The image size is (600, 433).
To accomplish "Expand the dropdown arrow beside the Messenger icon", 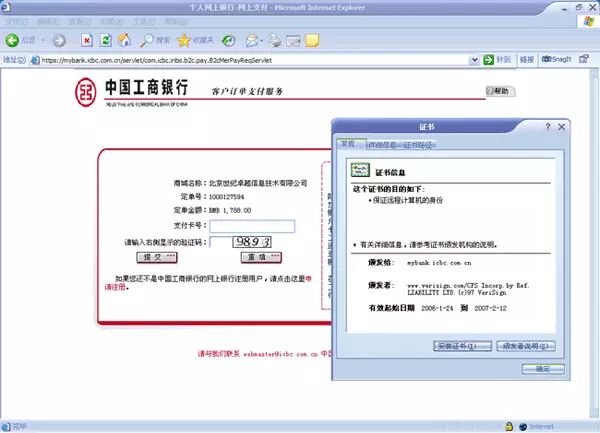I will [262, 40].
